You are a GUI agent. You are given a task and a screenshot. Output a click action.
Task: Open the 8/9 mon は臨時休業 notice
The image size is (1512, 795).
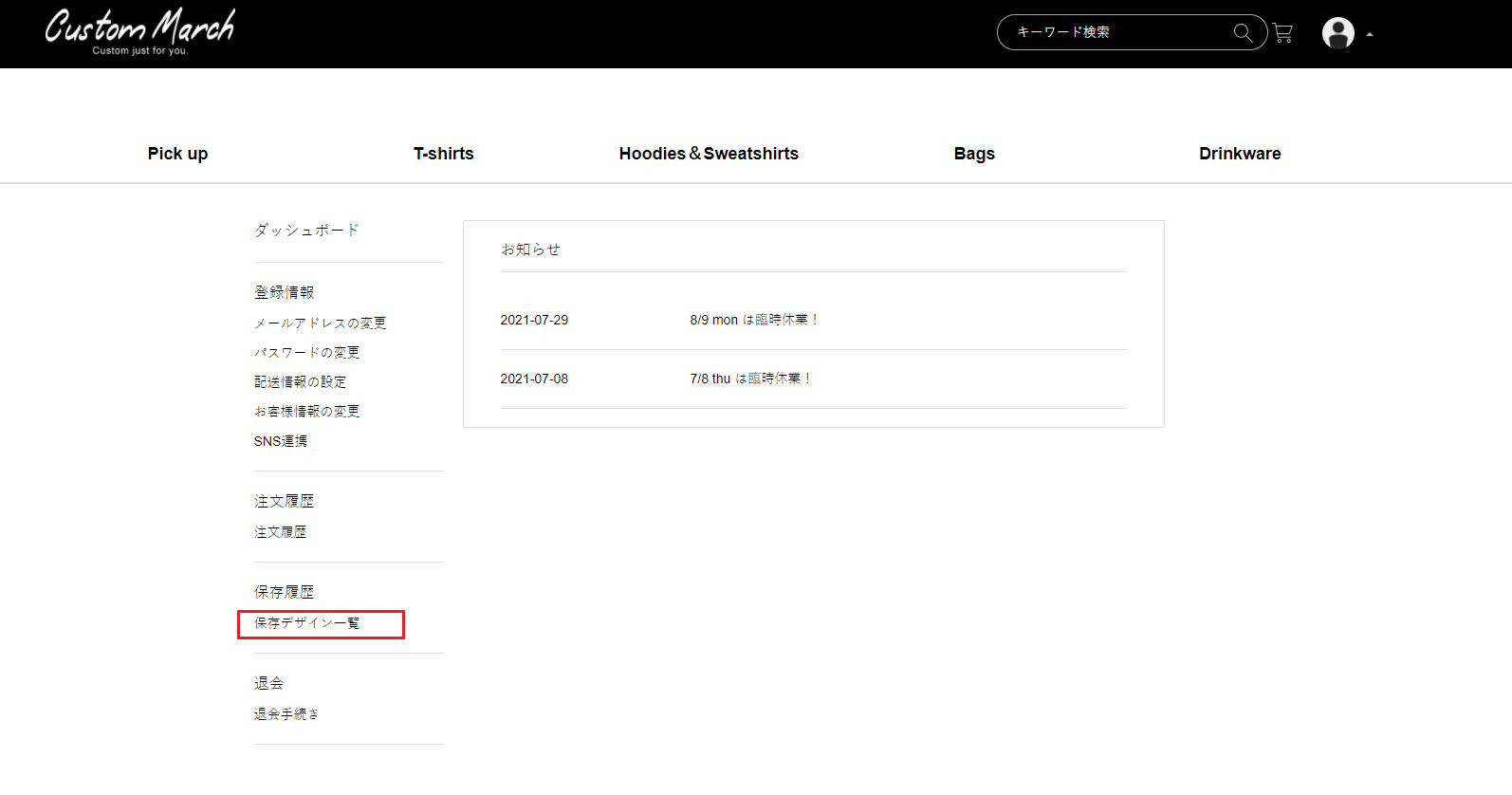click(753, 320)
